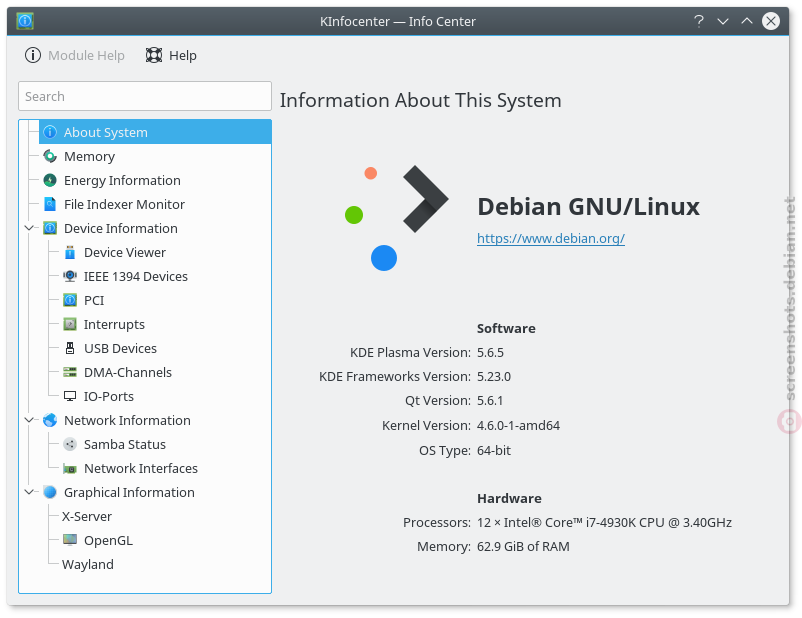Click the Network Information globe icon
This screenshot has width=802, height=618.
tap(50, 421)
